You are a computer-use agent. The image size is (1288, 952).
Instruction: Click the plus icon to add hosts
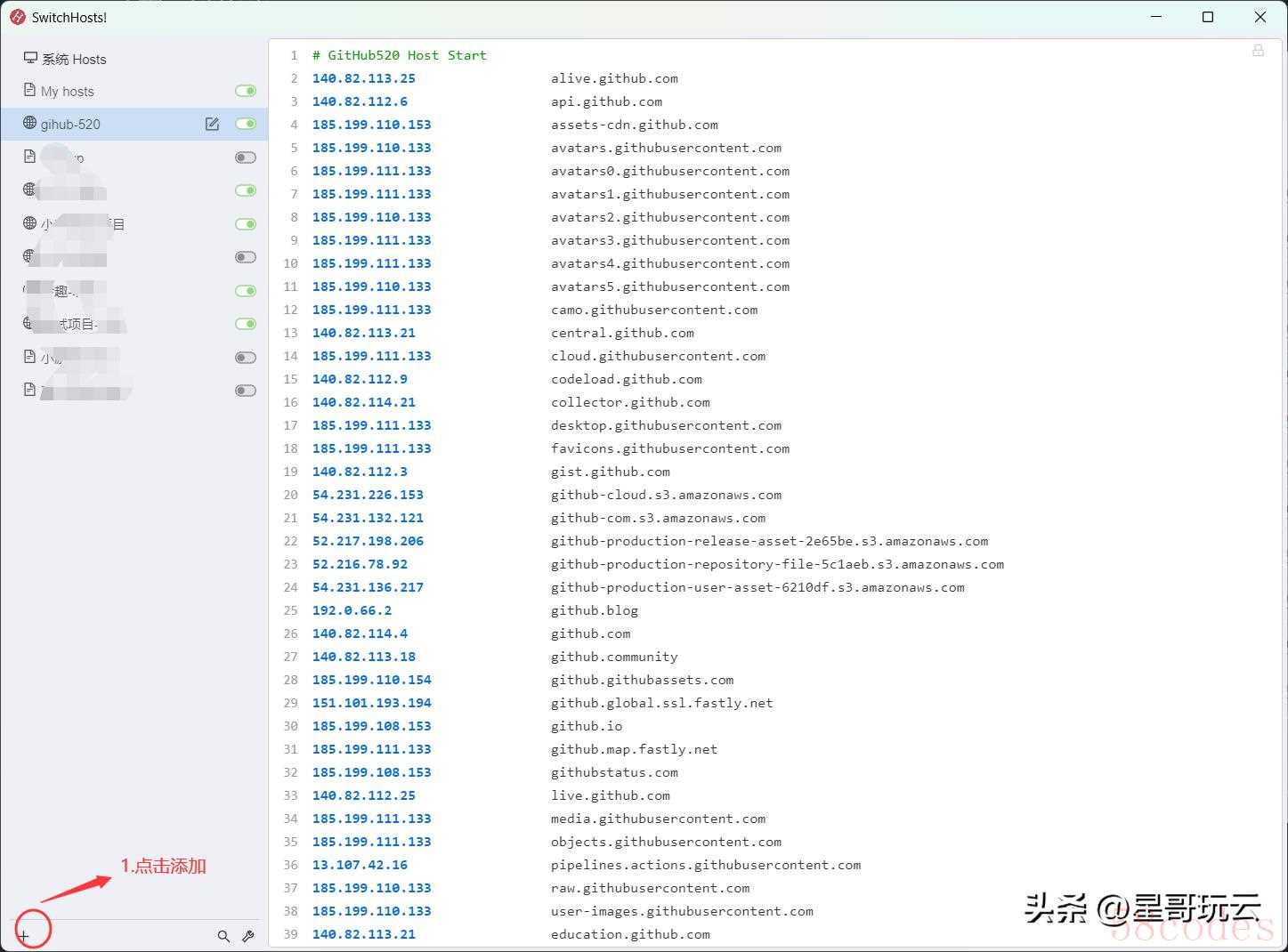(x=25, y=935)
